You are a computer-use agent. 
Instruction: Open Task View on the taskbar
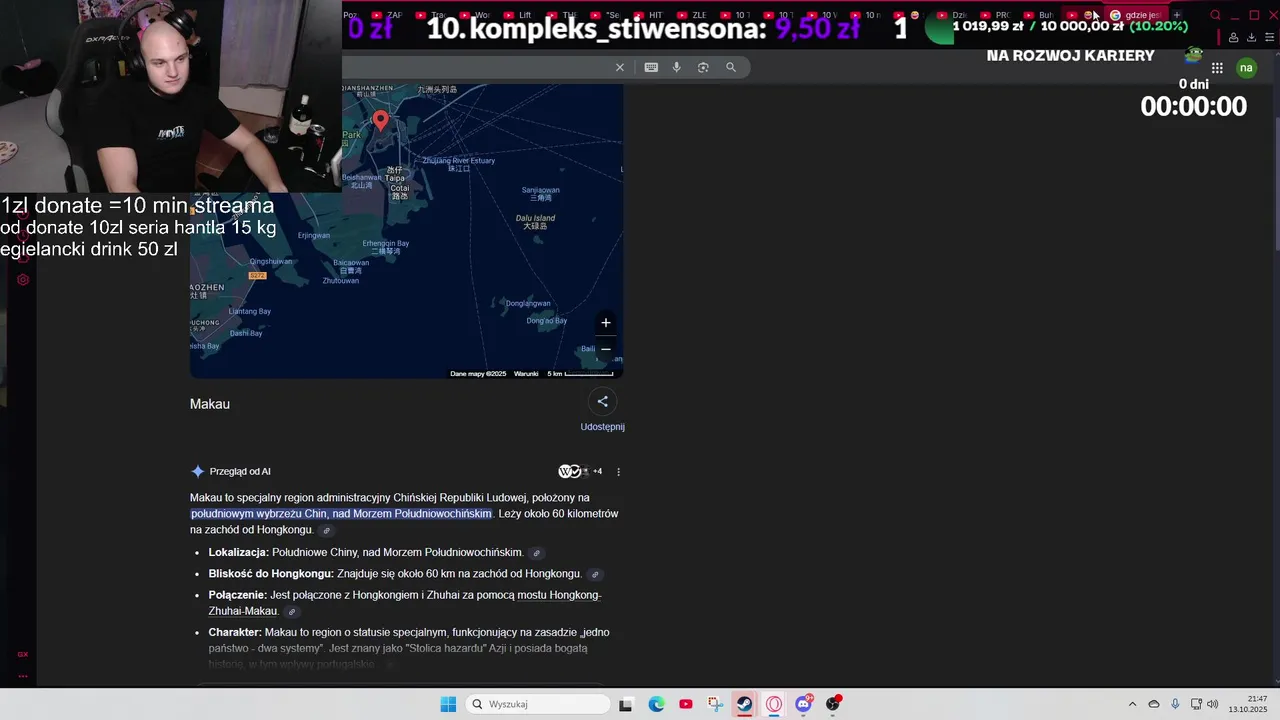pyautogui.click(x=625, y=704)
